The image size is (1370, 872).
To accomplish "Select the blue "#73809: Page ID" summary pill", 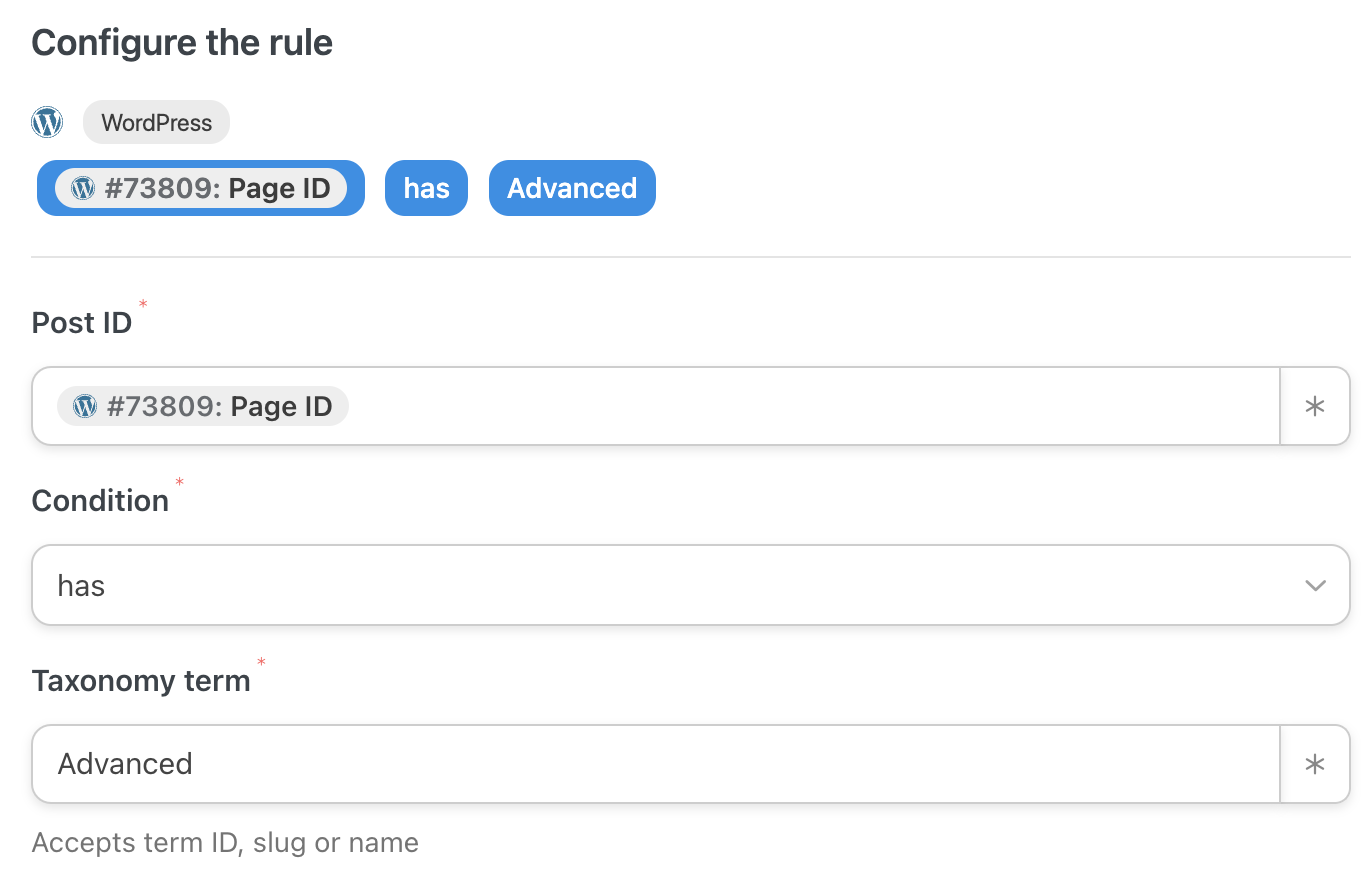I will [x=201, y=188].
